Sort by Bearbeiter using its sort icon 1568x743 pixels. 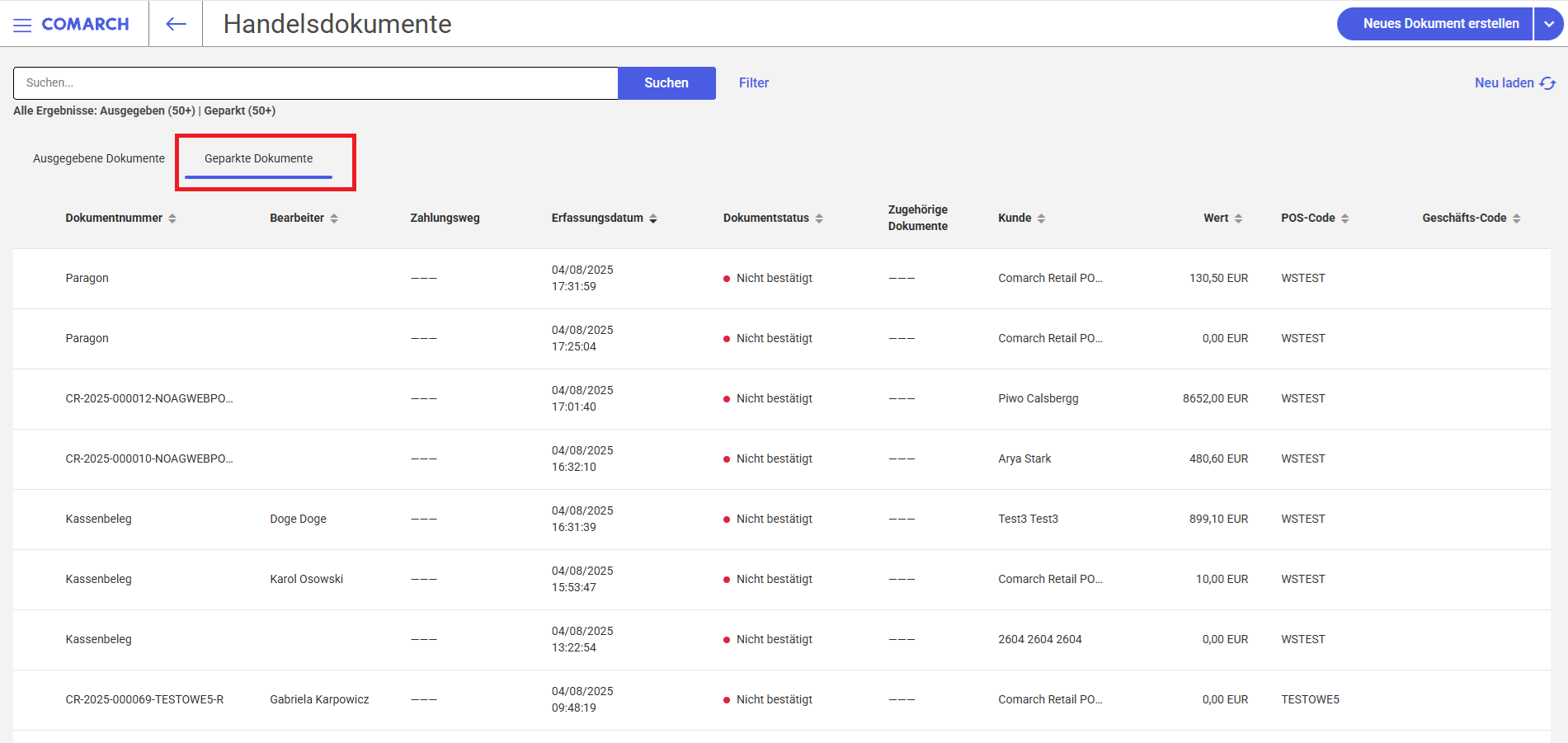(x=334, y=219)
